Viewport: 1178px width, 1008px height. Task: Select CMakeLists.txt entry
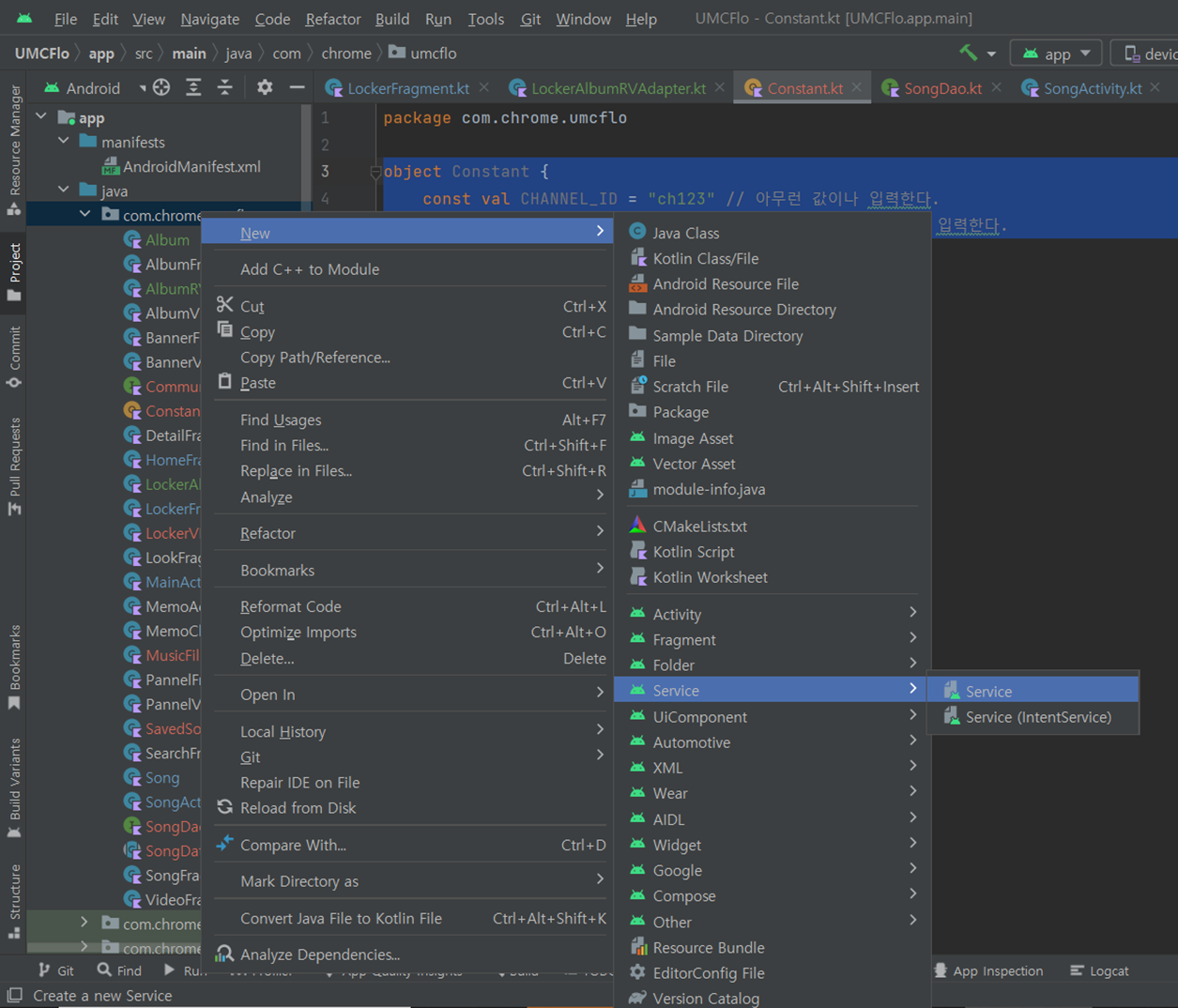[772, 526]
